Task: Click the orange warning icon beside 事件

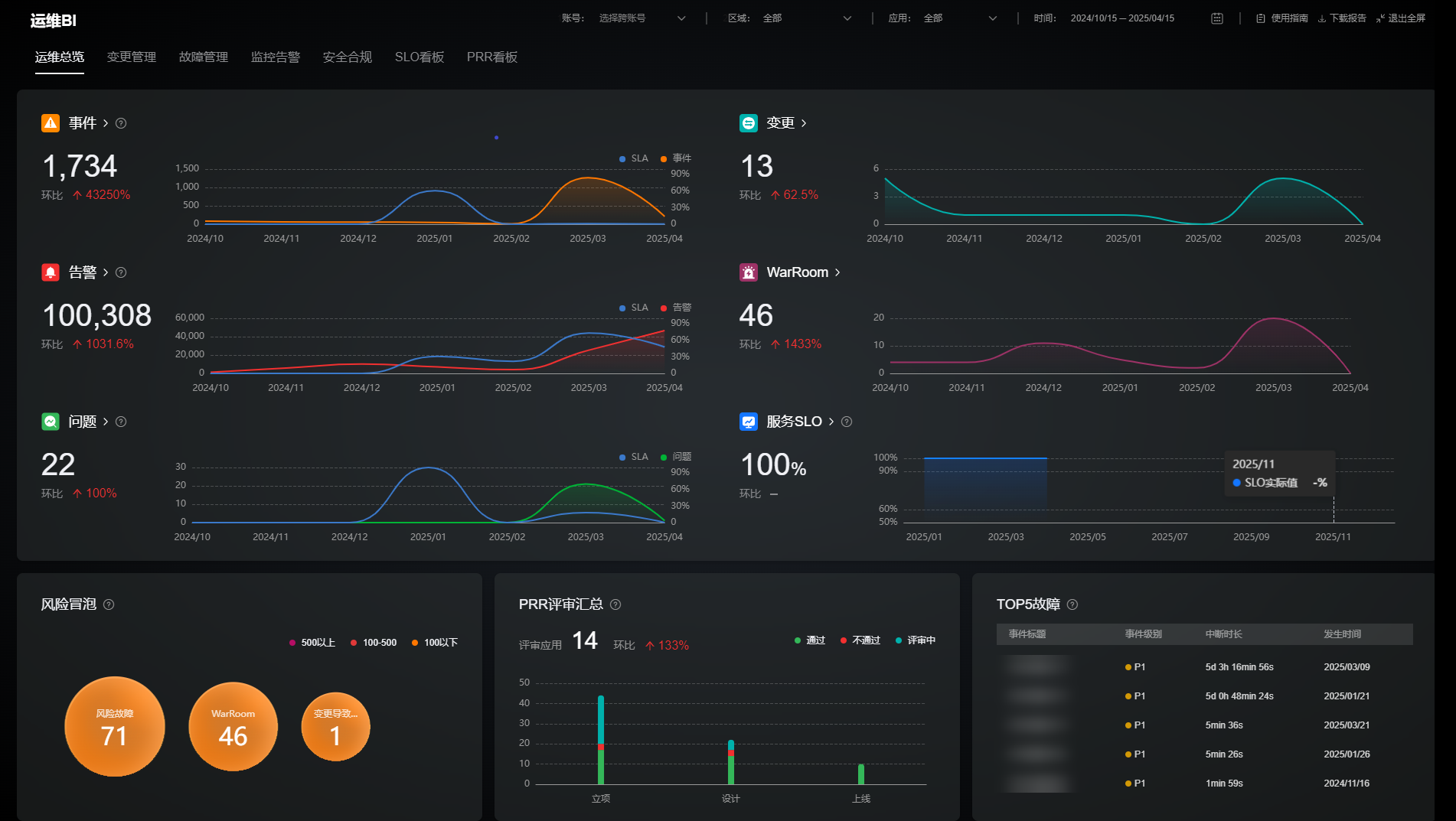Action: pyautogui.click(x=51, y=123)
